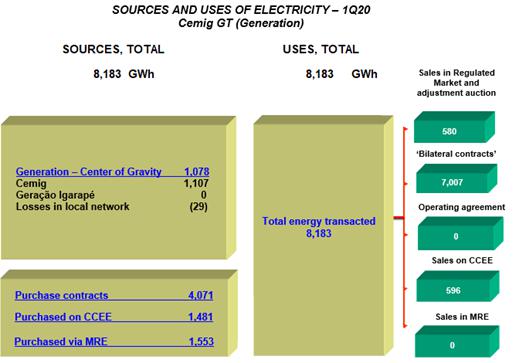Select the Sales in MRE box showing 0
The height and width of the screenshot is (363, 519).
point(457,341)
